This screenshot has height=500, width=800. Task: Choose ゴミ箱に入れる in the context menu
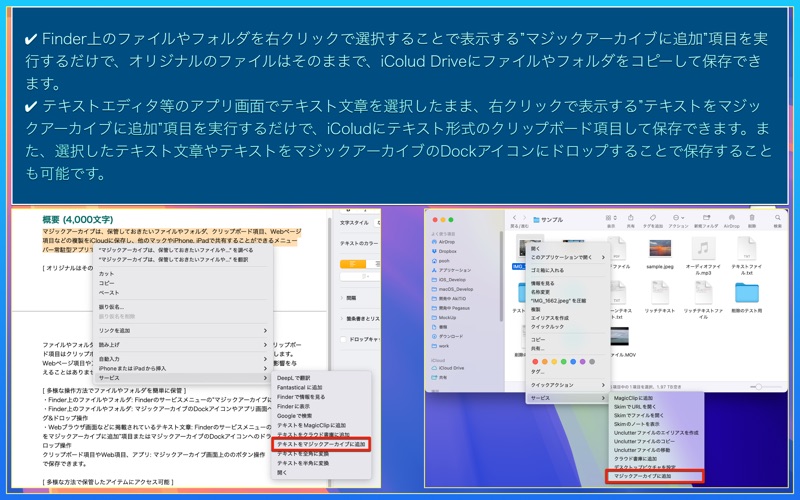click(x=567, y=270)
